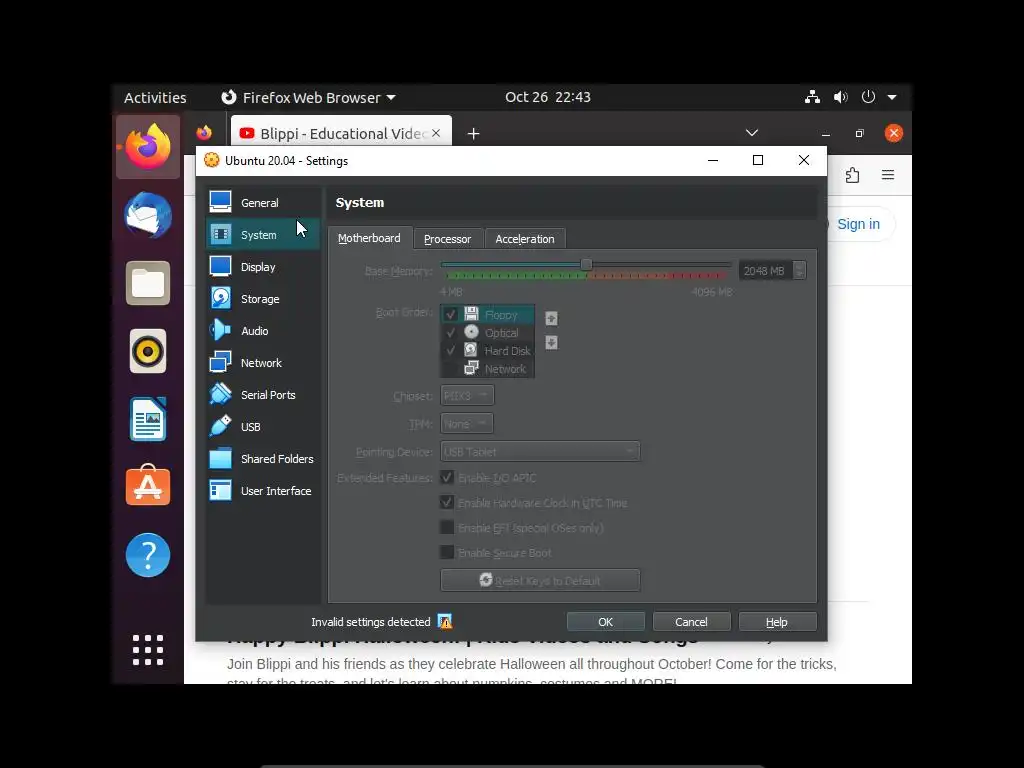The height and width of the screenshot is (768, 1024).
Task: Launch Firefox from the Ubuntu dock
Action: pyautogui.click(x=148, y=147)
